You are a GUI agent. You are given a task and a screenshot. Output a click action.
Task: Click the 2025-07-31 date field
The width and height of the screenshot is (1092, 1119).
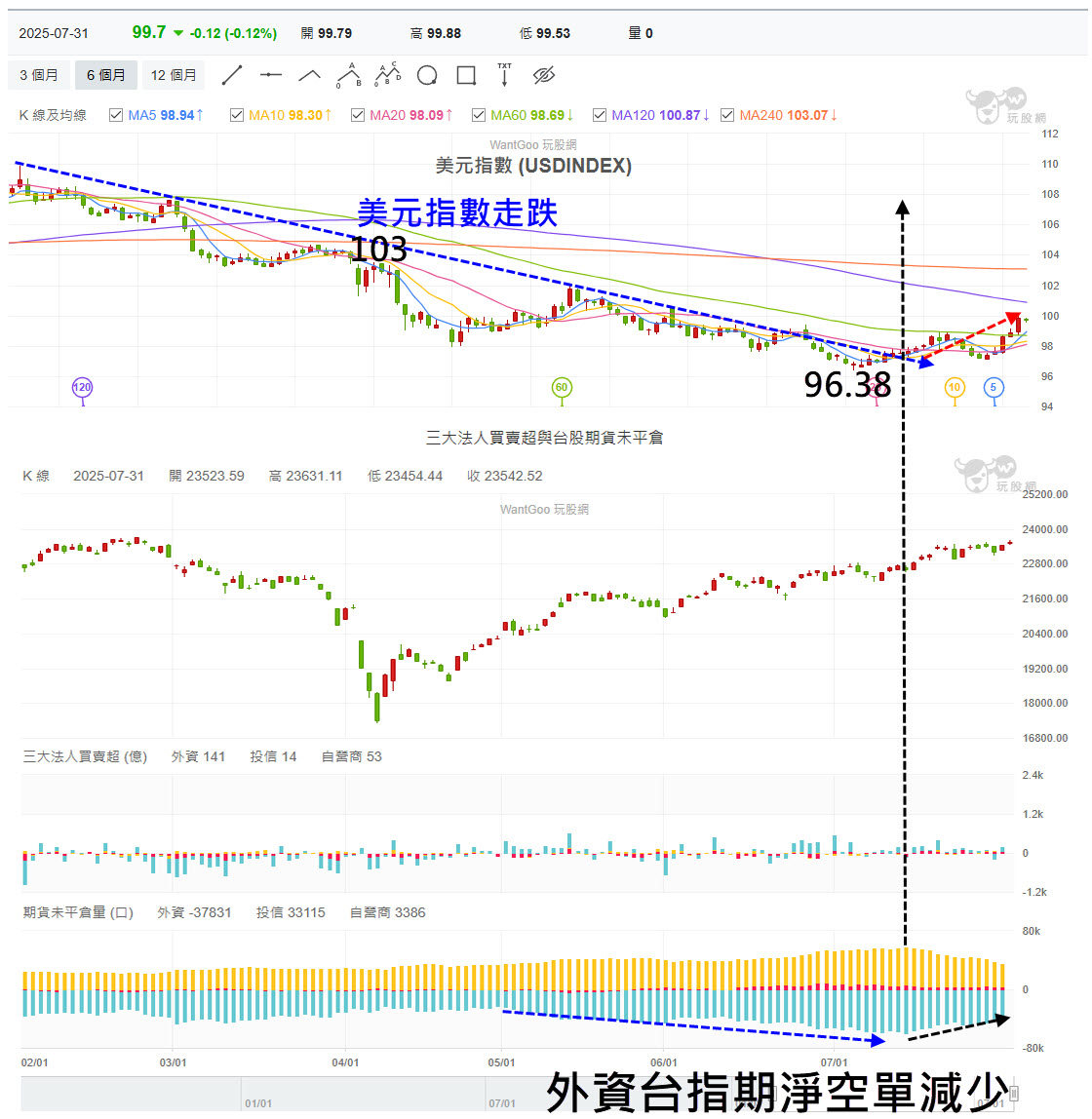(55, 32)
